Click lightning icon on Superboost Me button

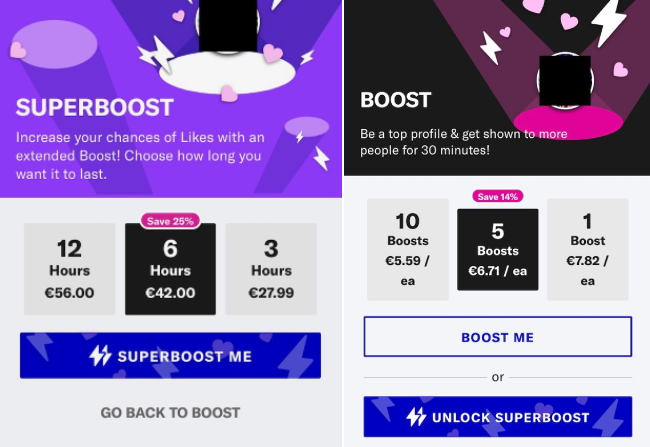100,356
